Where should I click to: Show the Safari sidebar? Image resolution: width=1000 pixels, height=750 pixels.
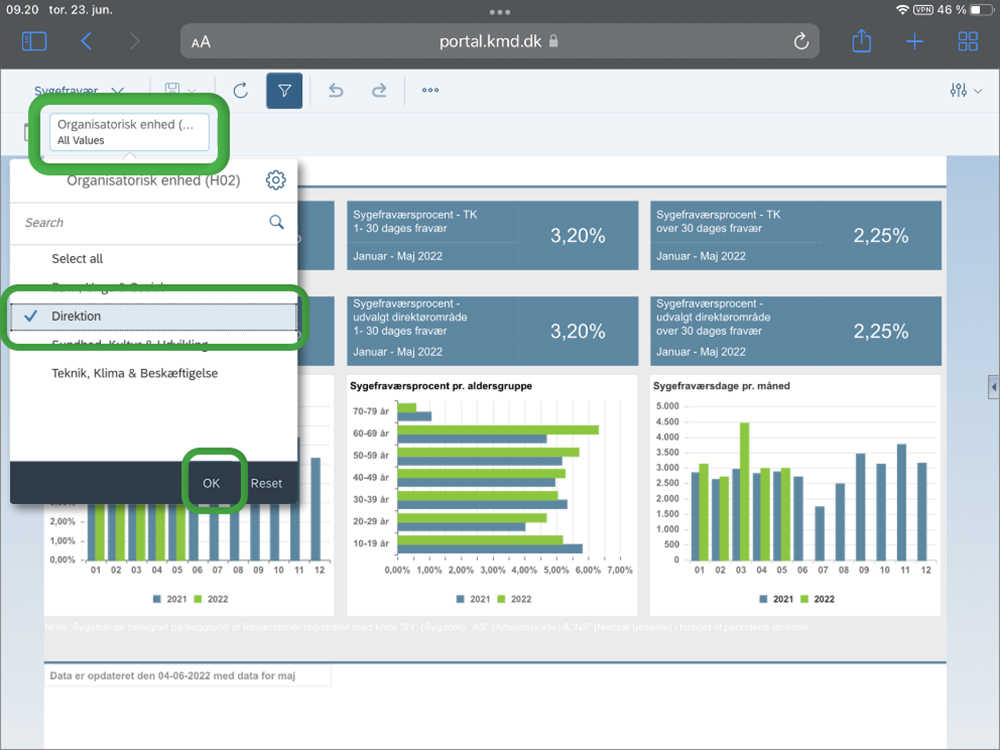(x=34, y=41)
